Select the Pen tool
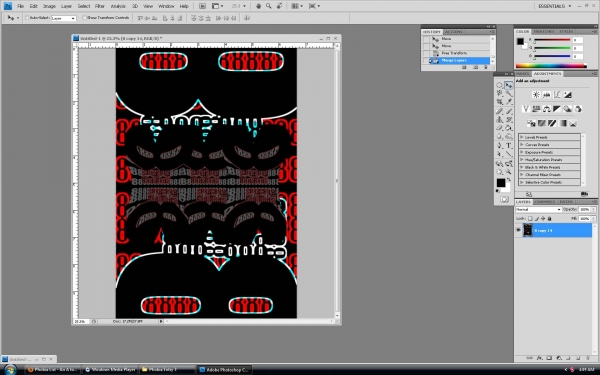This screenshot has height=375, width=600. [x=500, y=146]
